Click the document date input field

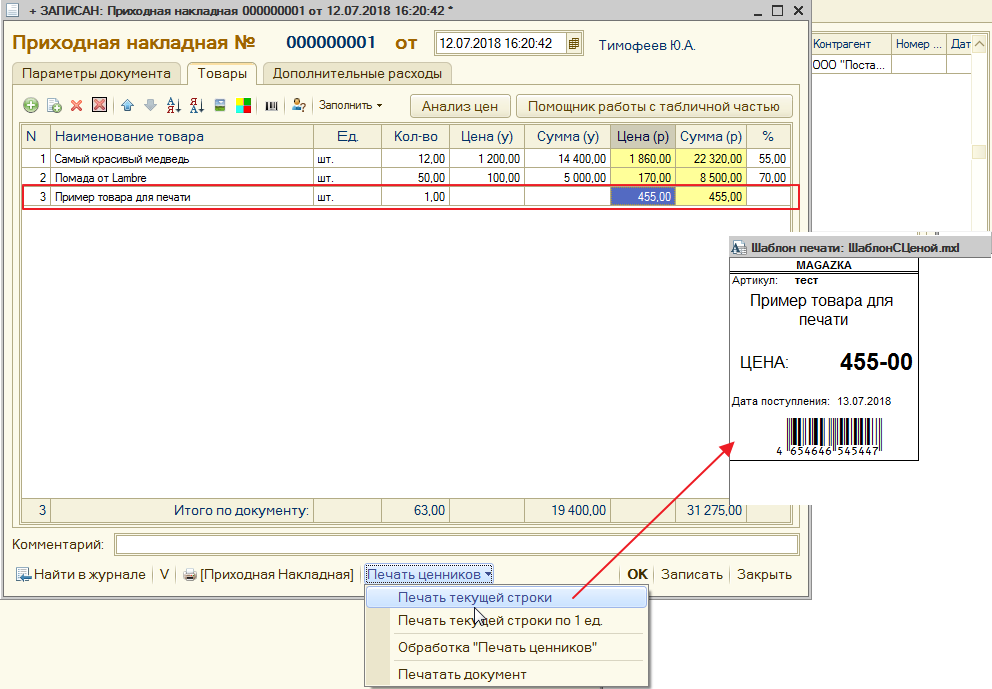click(x=500, y=44)
